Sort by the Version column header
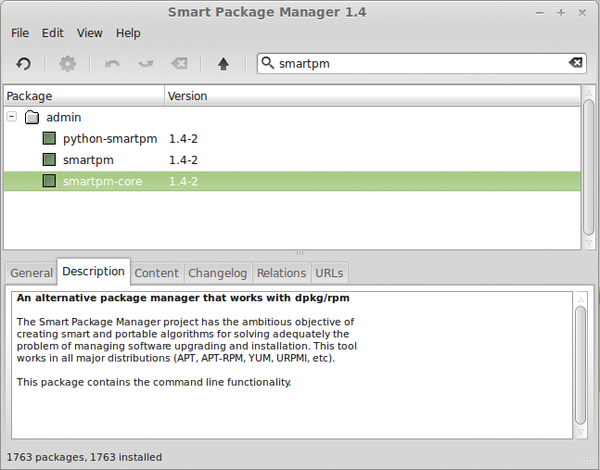The width and height of the screenshot is (600, 470). (x=370, y=96)
